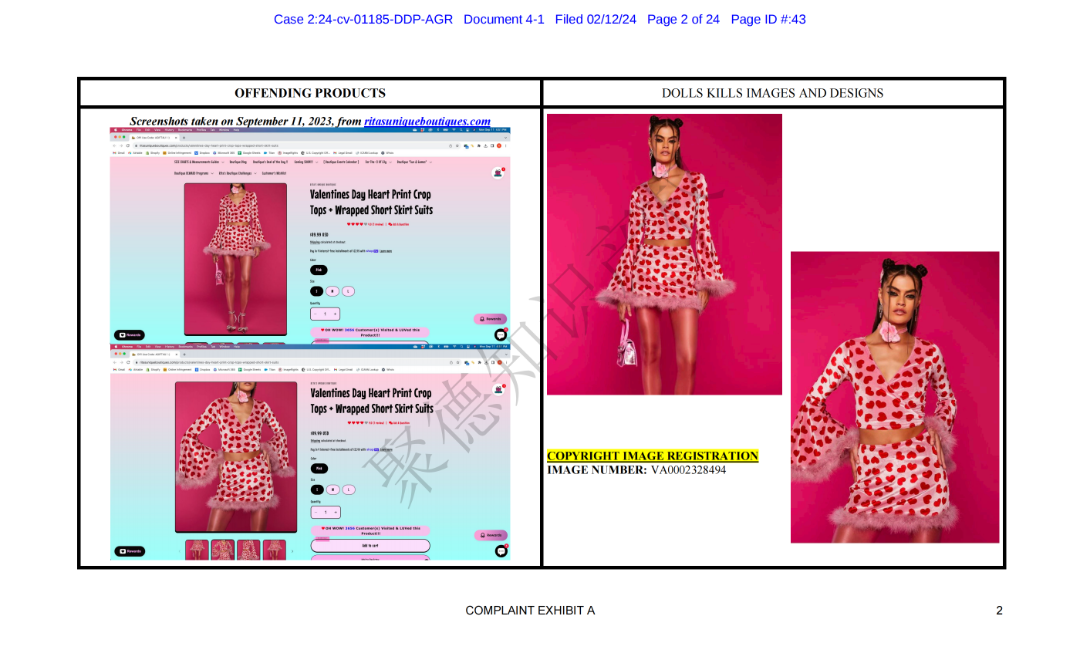Viewport: 1080px width, 655px height.
Task: Click new tab plus in upper screenshot
Action: point(184,138)
